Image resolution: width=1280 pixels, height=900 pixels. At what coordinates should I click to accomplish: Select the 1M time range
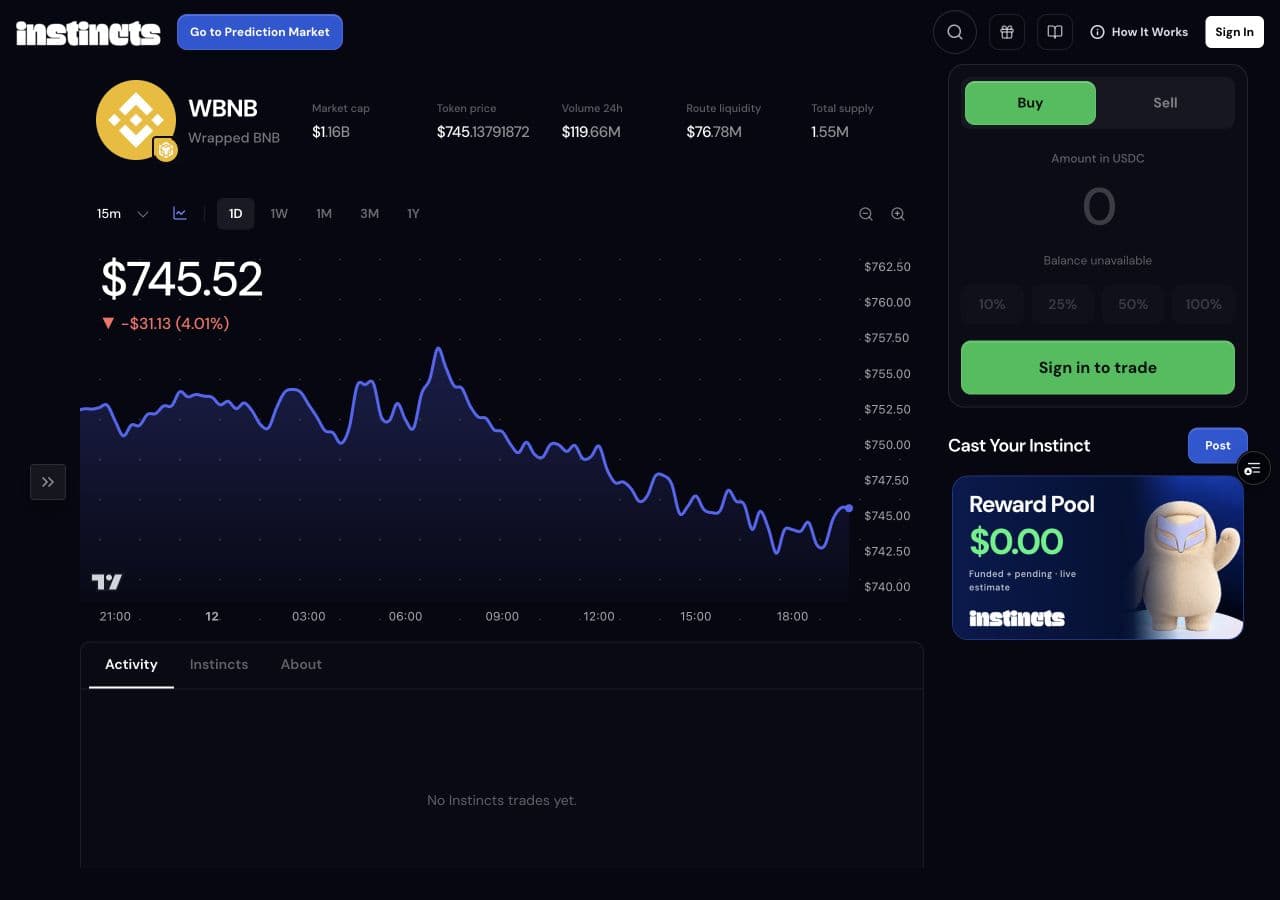(x=324, y=214)
